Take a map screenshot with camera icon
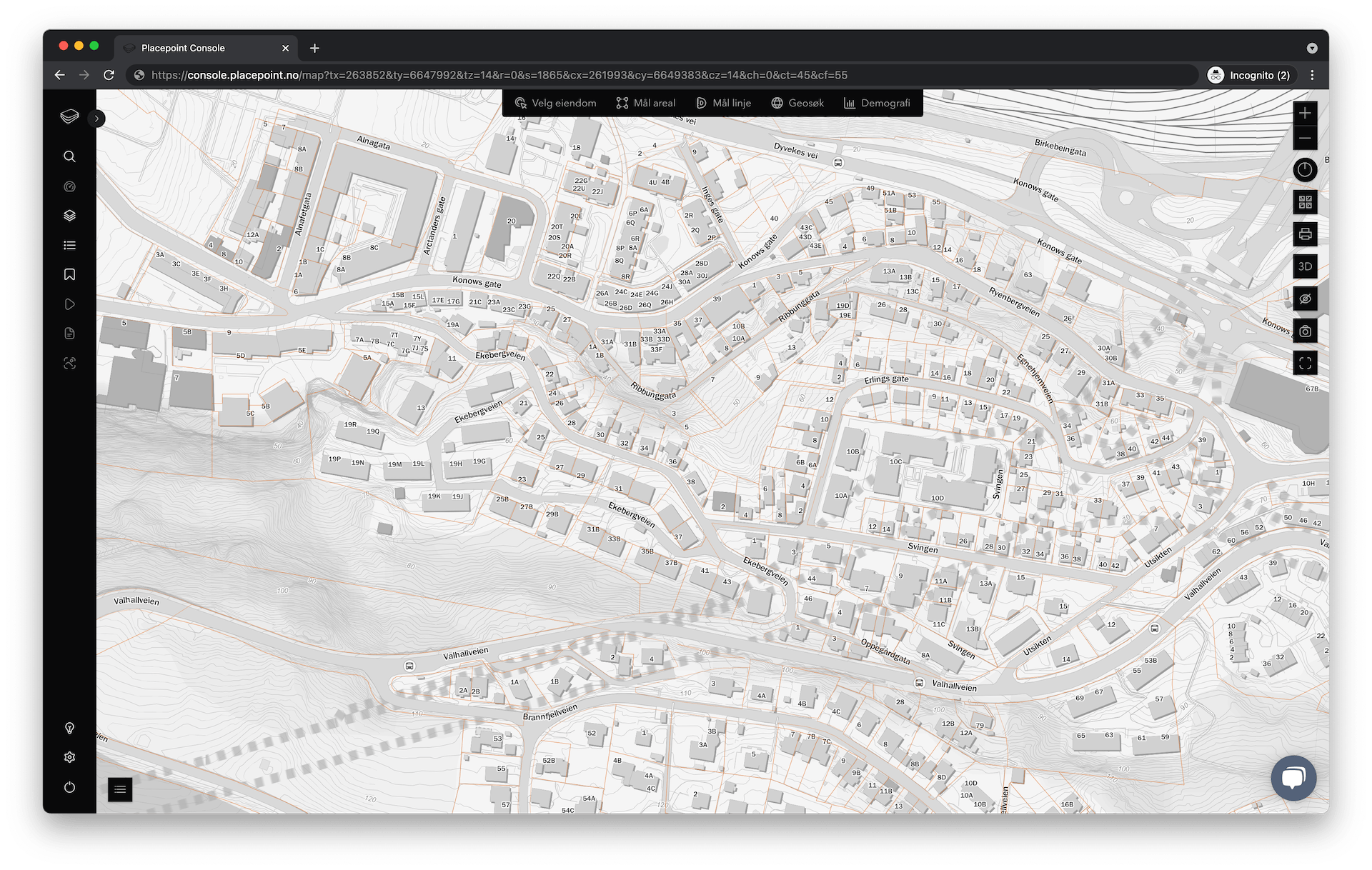 click(1305, 331)
